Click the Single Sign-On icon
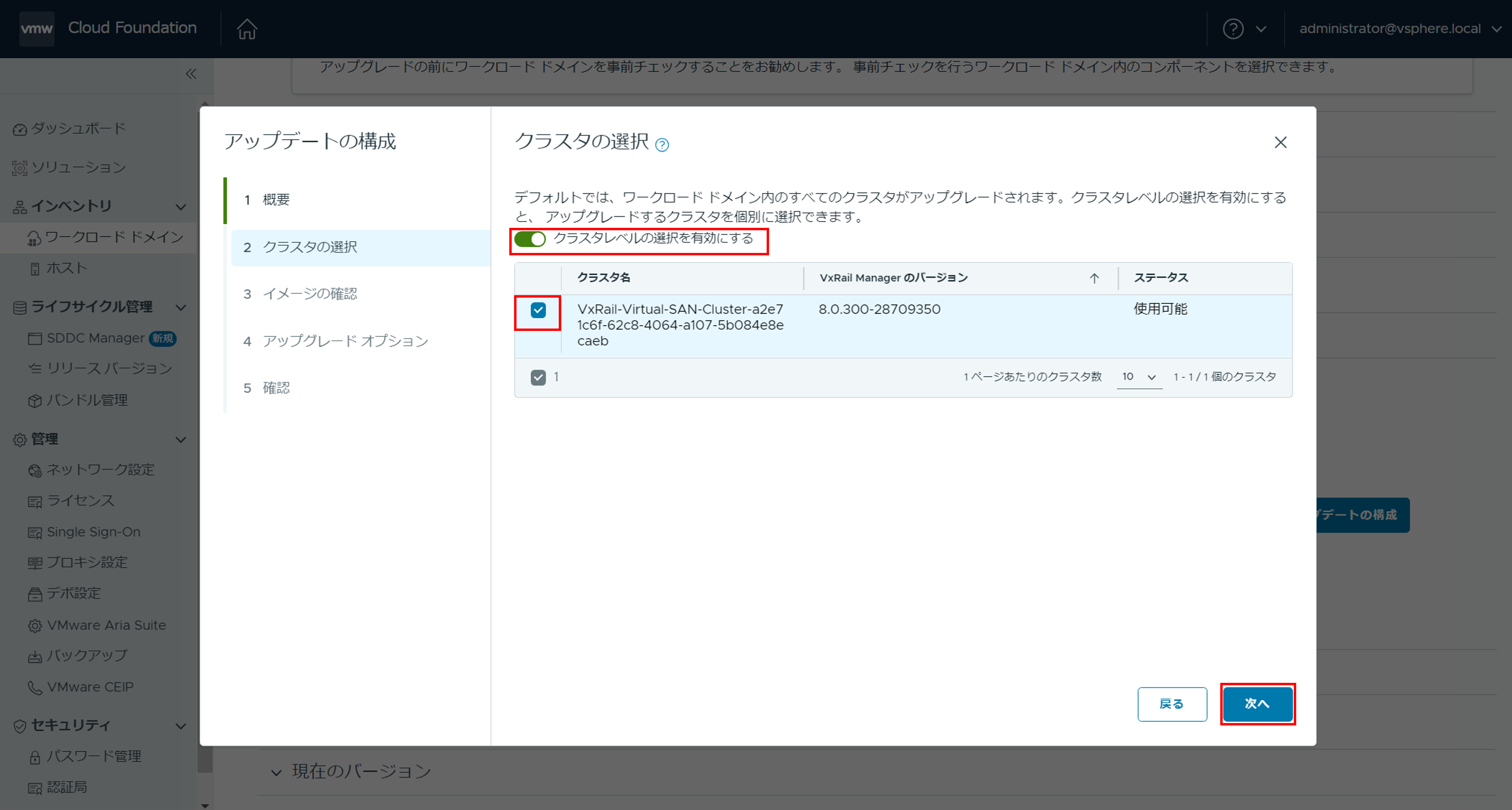Screen dimensions: 1512x810 pyautogui.click(x=35, y=532)
